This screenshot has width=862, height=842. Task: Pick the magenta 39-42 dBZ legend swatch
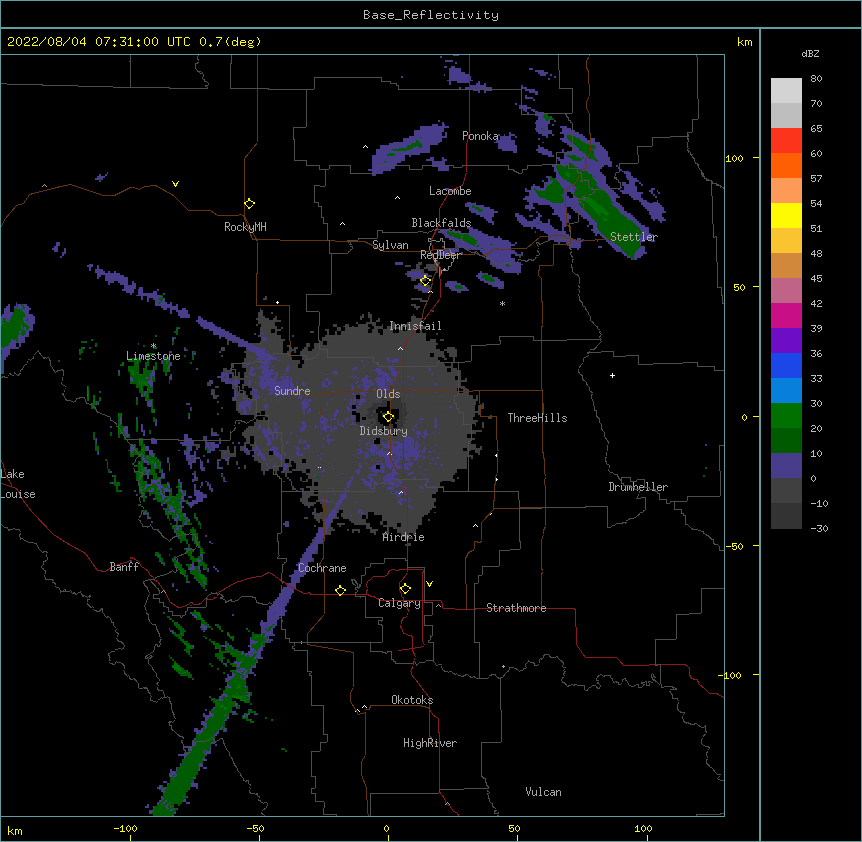point(786,315)
